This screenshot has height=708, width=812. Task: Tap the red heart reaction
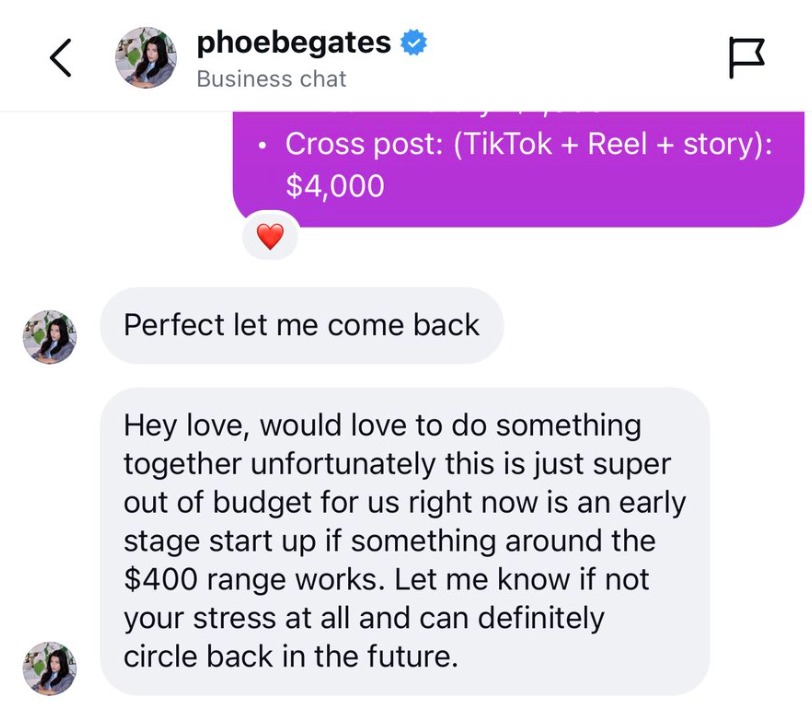tap(270, 237)
